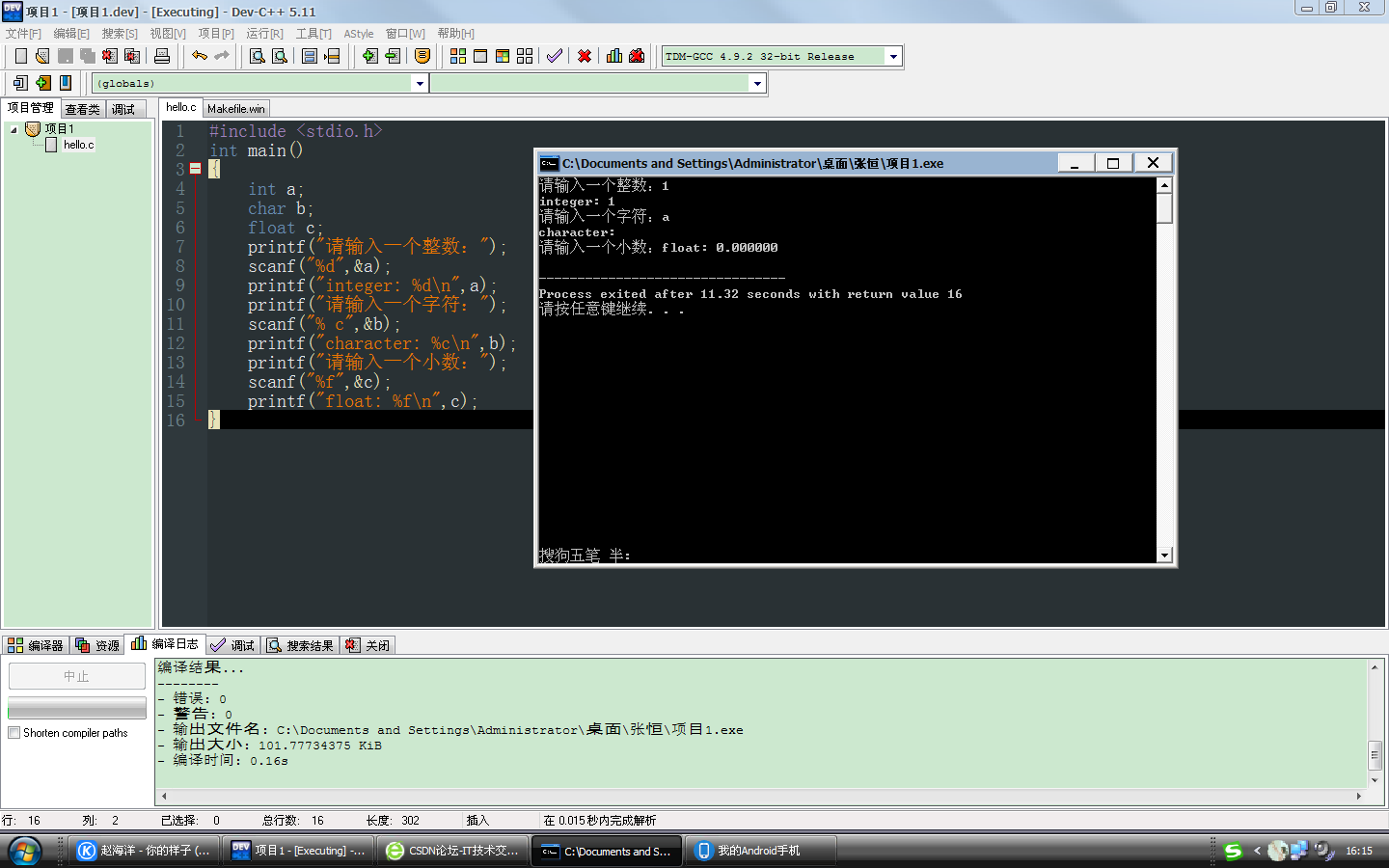
Task: Switch to 我的Android手机 taskbar item
Action: (761, 851)
